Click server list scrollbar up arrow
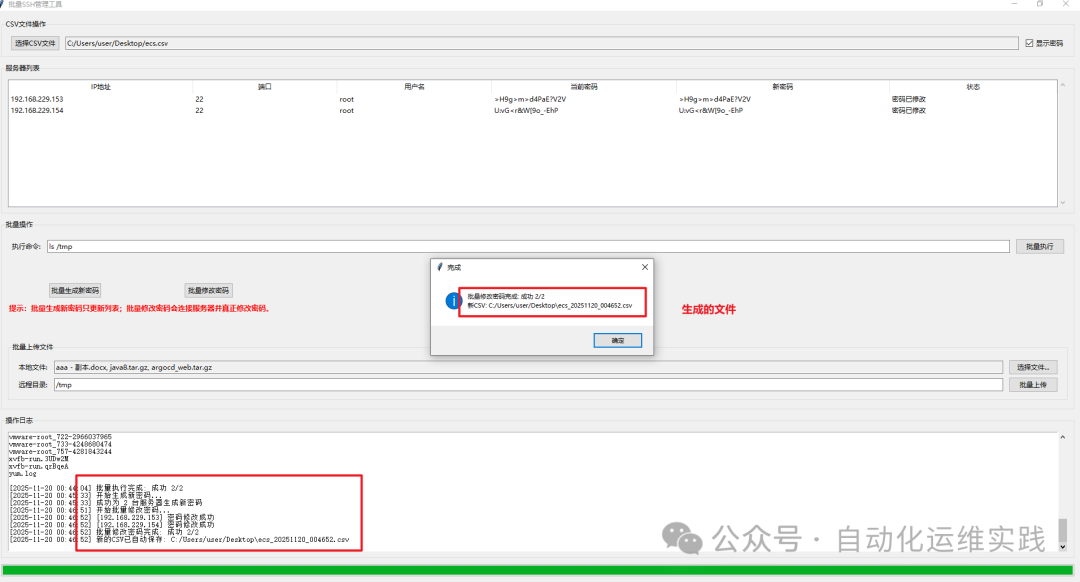The height and width of the screenshot is (582, 1080). point(1063,85)
